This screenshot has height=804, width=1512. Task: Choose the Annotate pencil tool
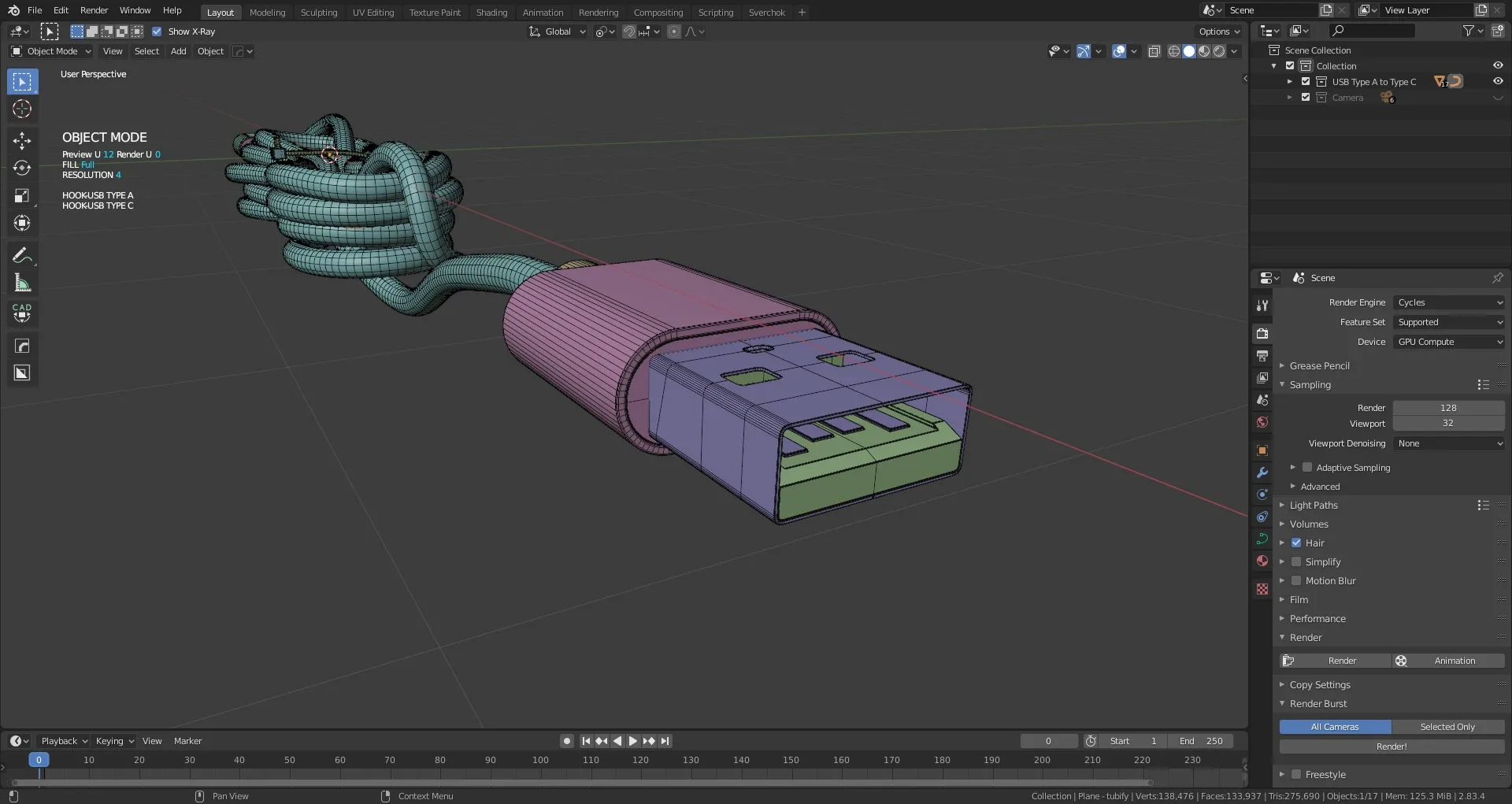(x=22, y=255)
